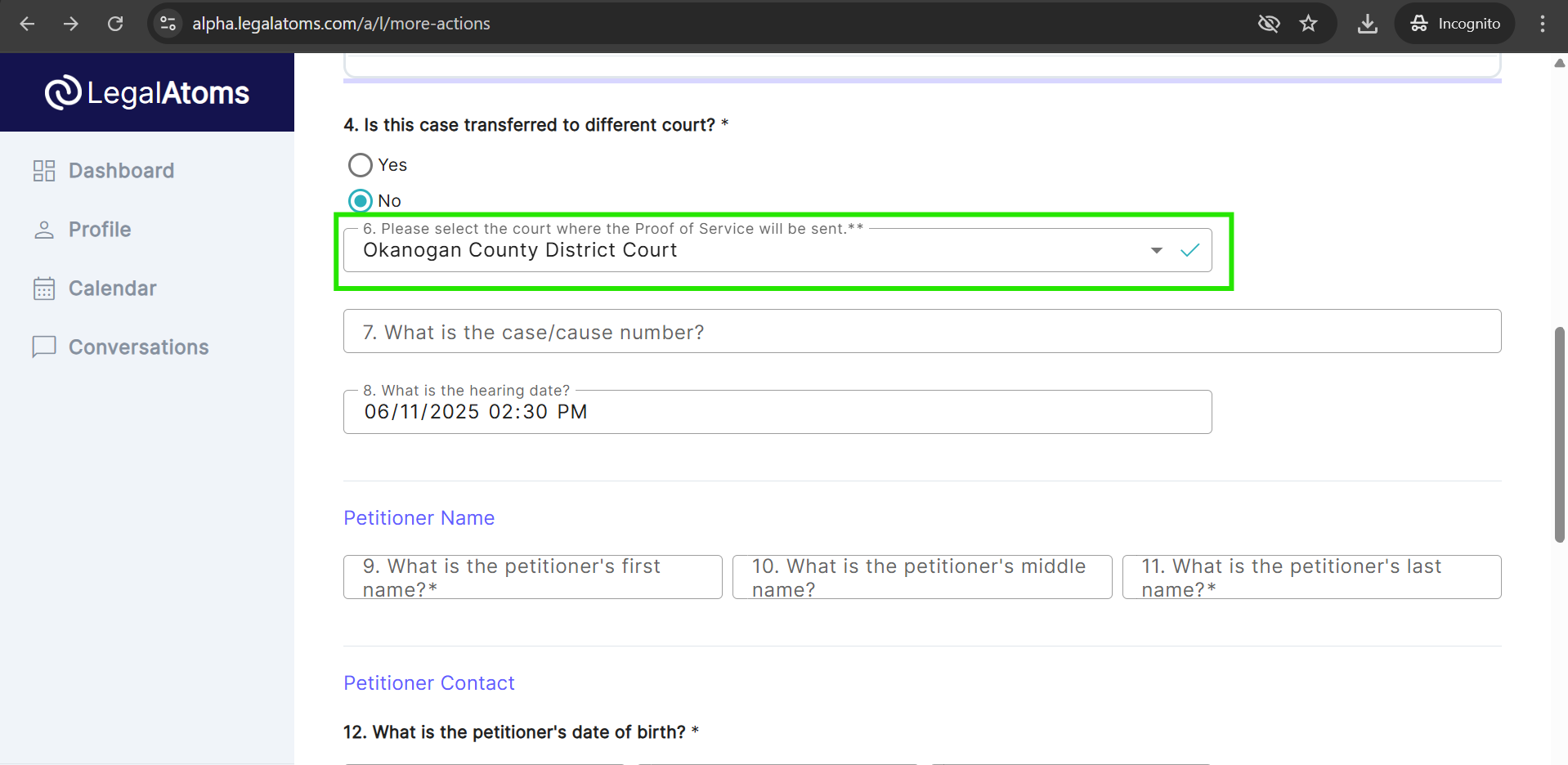Viewport: 1568px width, 765px height.
Task: Click the hearing date field
Action: [777, 412]
